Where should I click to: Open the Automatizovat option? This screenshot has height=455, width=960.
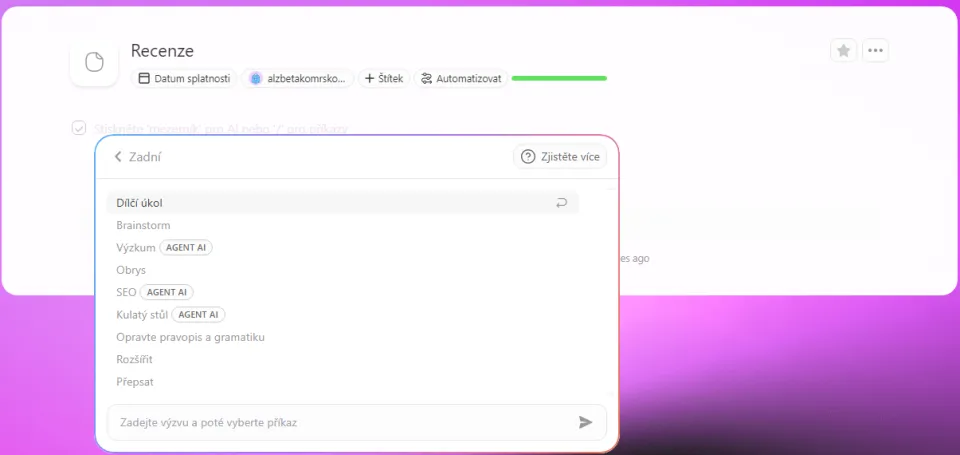461,78
